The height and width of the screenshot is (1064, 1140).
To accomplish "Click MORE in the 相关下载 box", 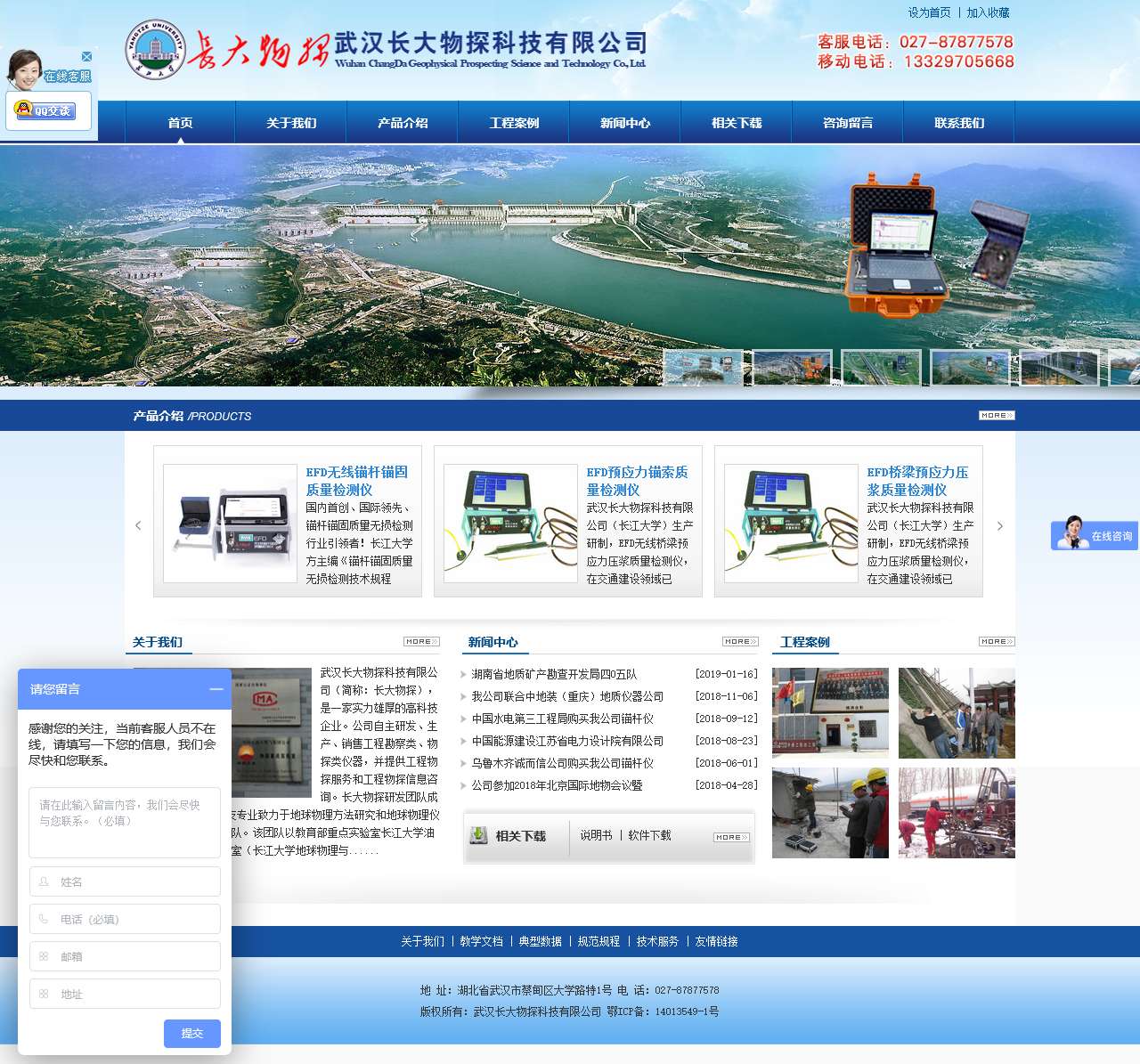I will (x=731, y=838).
